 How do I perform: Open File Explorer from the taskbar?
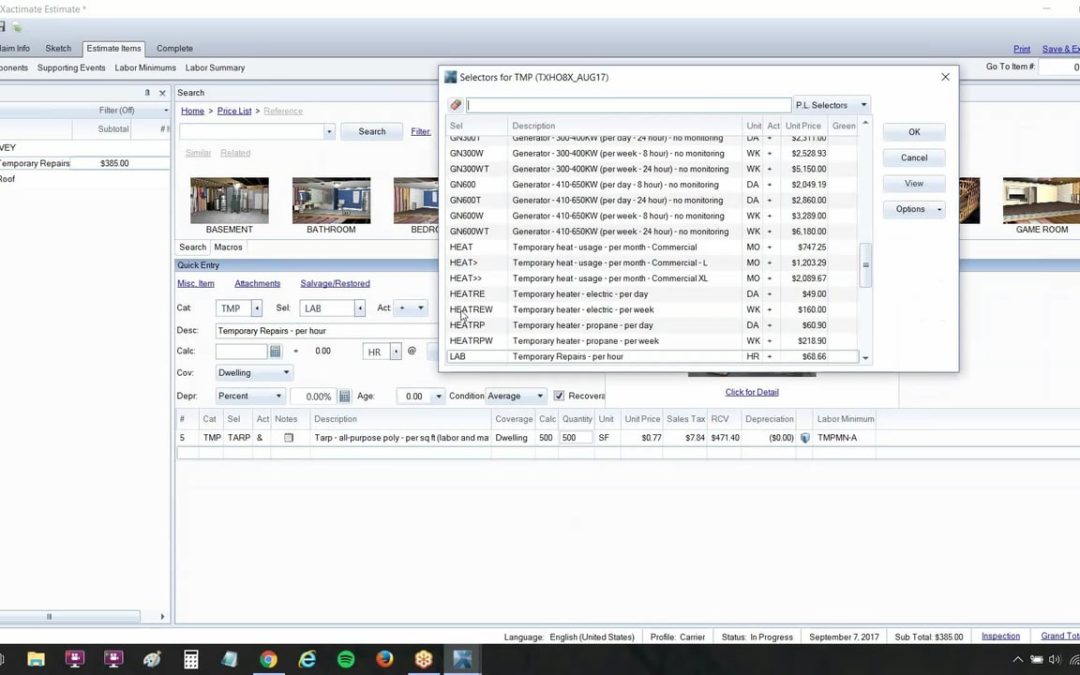(36, 659)
